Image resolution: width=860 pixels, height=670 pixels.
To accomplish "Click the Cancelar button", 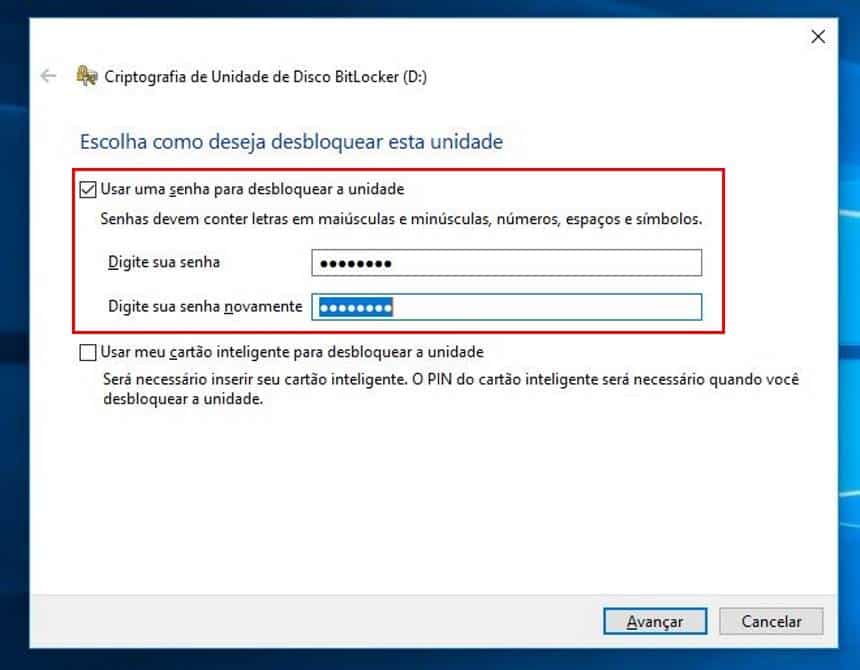I will (771, 621).
